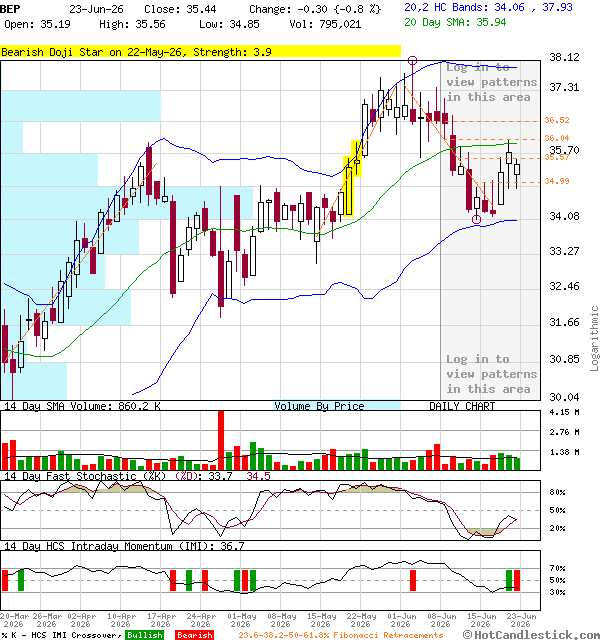
Task: Click the last IMI red crossover bar
Action: [517, 580]
